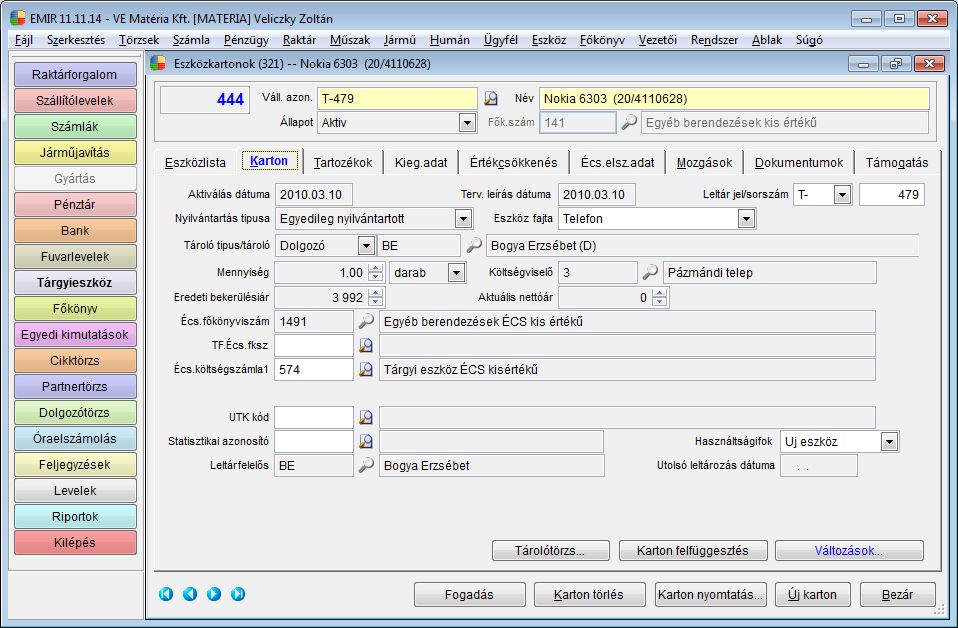Click Név field Nokia 6303
Viewport: 958px width, 628px height.
(734, 98)
